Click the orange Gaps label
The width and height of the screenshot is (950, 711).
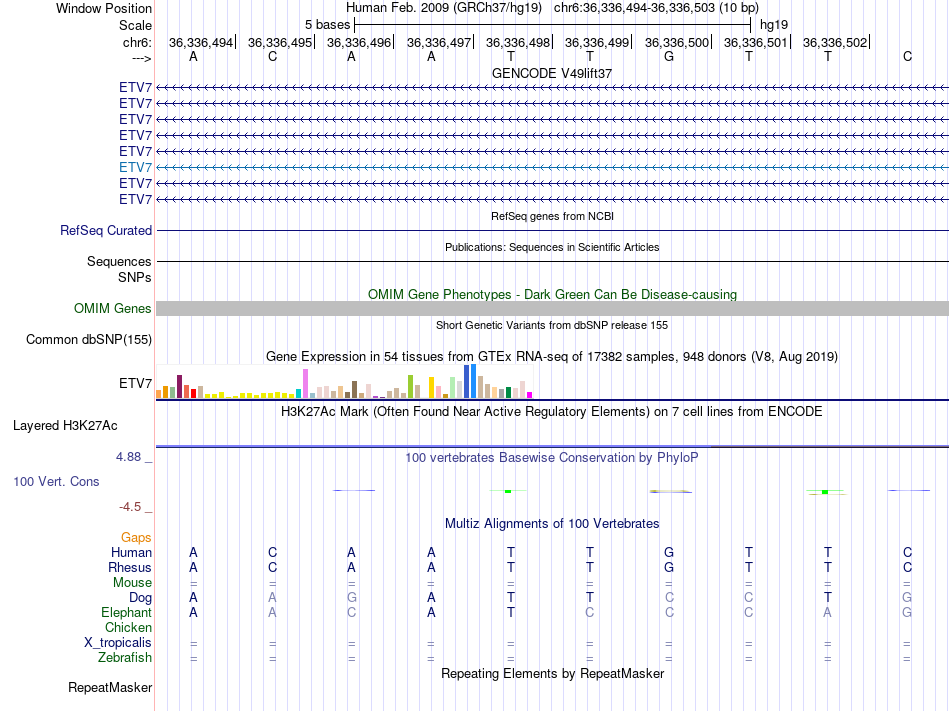[x=136, y=537]
